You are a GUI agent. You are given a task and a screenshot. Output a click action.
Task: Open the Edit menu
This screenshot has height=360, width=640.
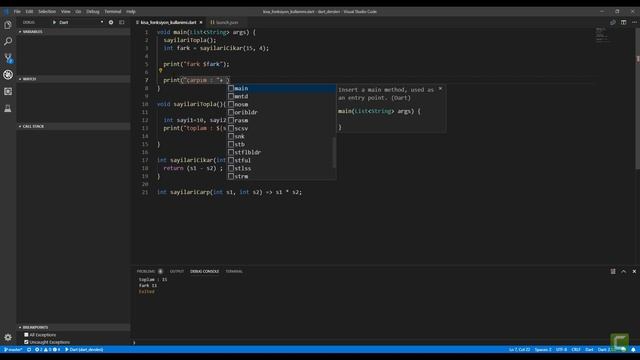(29, 12)
